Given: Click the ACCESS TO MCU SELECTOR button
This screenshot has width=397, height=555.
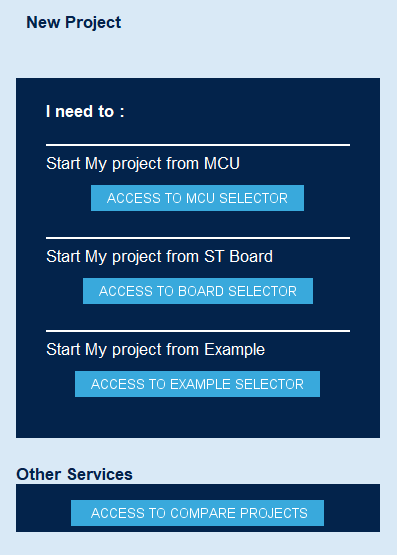Looking at the screenshot, I should [197, 198].
